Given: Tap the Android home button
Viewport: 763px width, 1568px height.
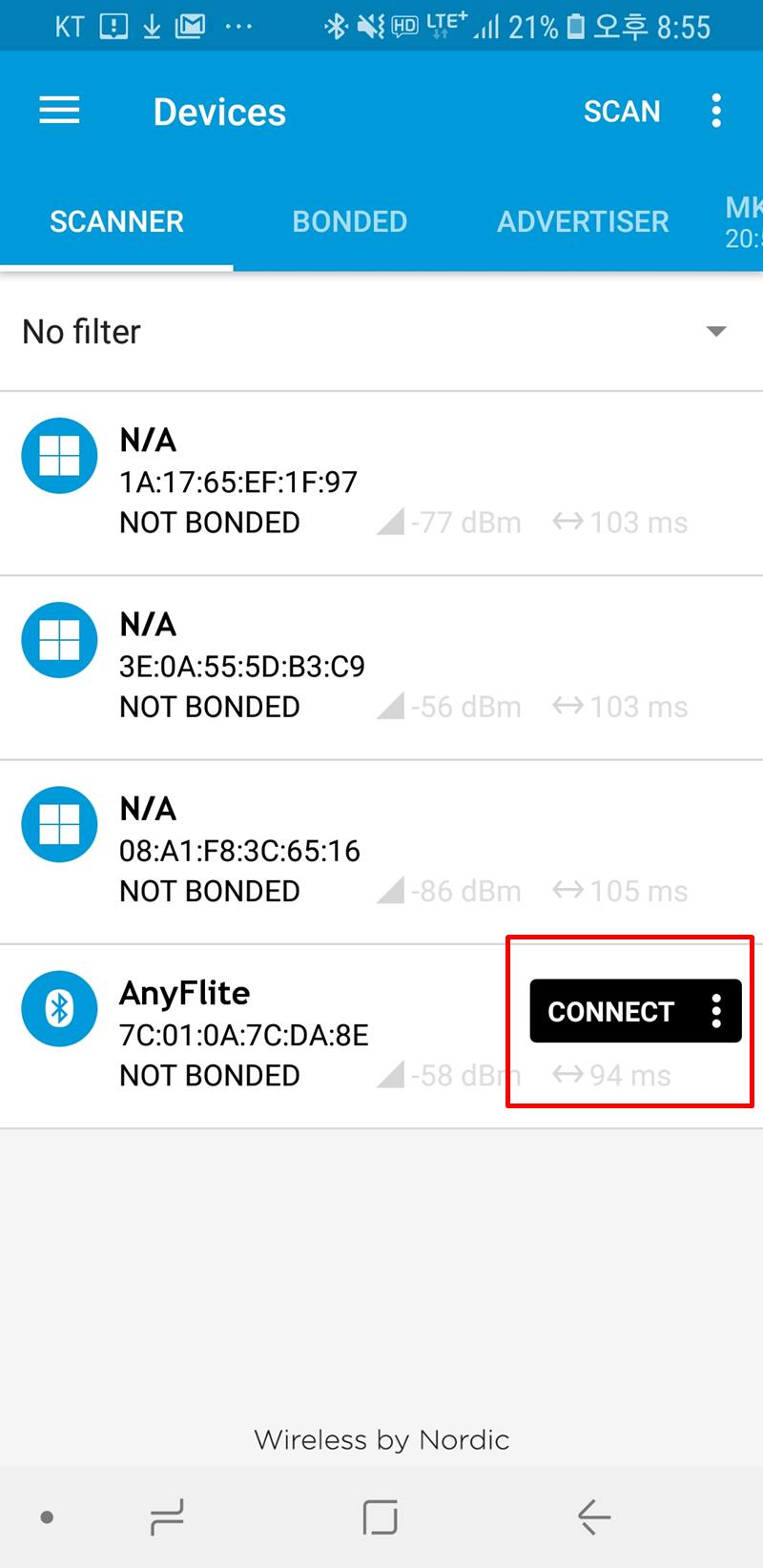Looking at the screenshot, I should tap(380, 1516).
